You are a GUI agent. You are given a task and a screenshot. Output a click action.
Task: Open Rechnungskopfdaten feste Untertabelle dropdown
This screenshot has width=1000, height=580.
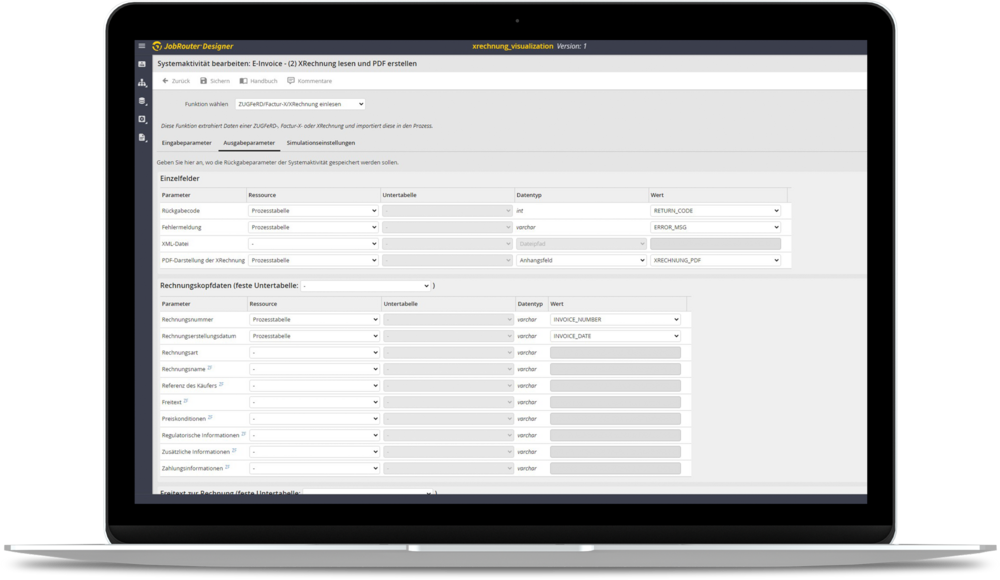click(366, 286)
